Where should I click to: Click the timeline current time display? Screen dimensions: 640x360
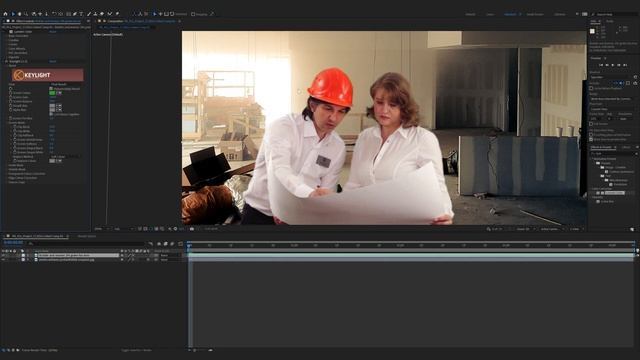point(13,243)
